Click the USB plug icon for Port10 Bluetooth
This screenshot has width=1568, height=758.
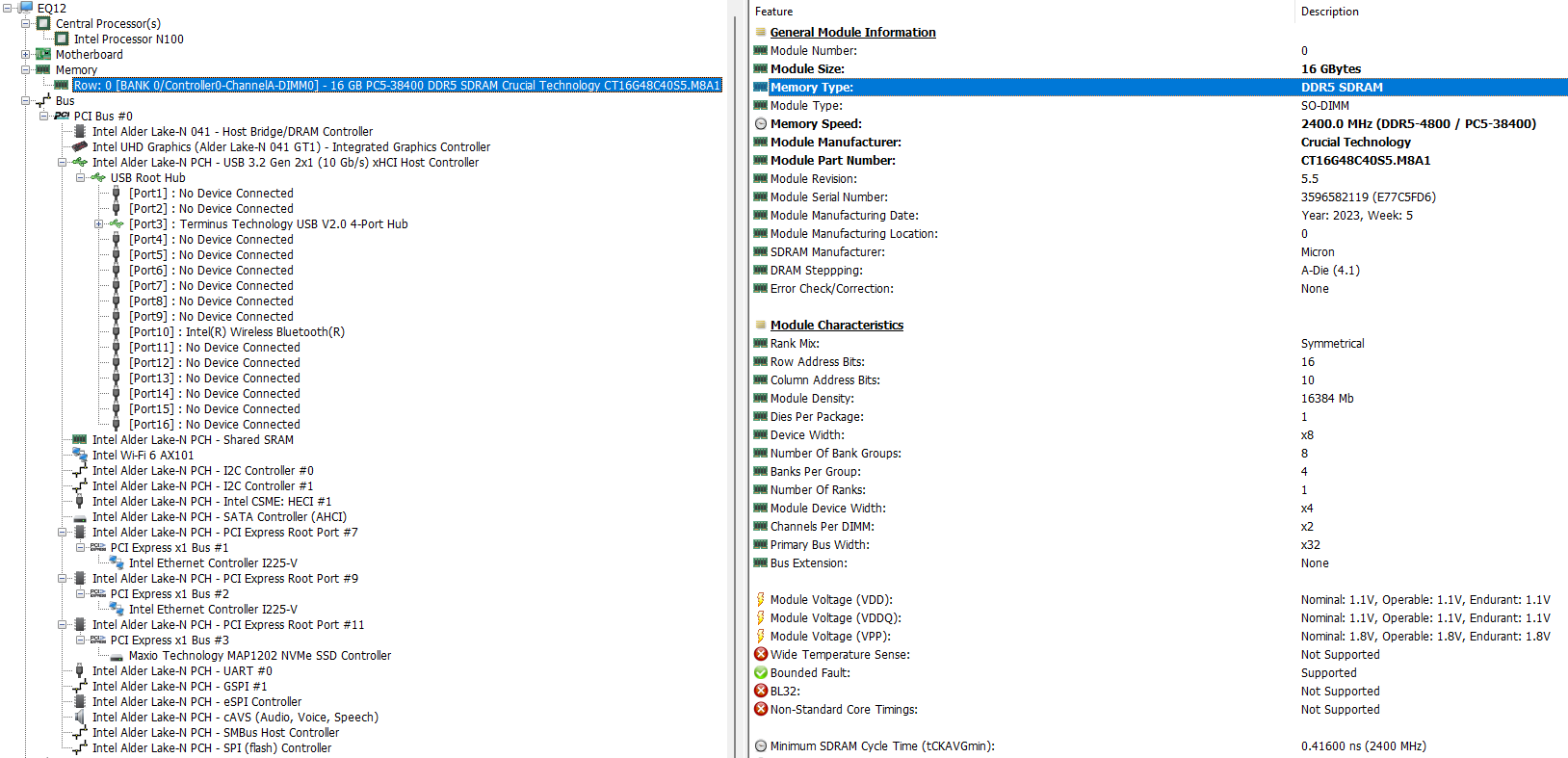pos(117,331)
